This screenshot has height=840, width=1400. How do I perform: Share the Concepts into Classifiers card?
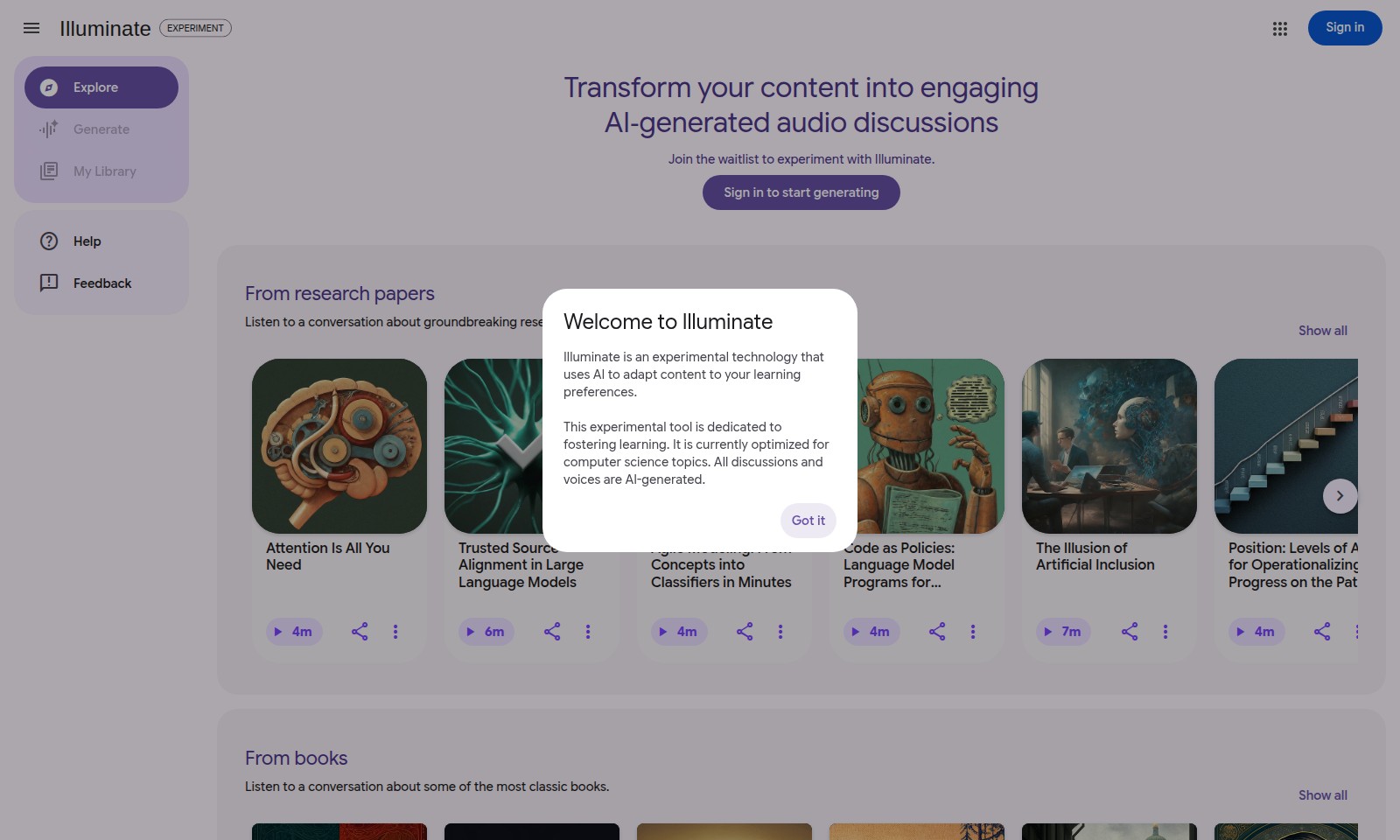tap(745, 632)
